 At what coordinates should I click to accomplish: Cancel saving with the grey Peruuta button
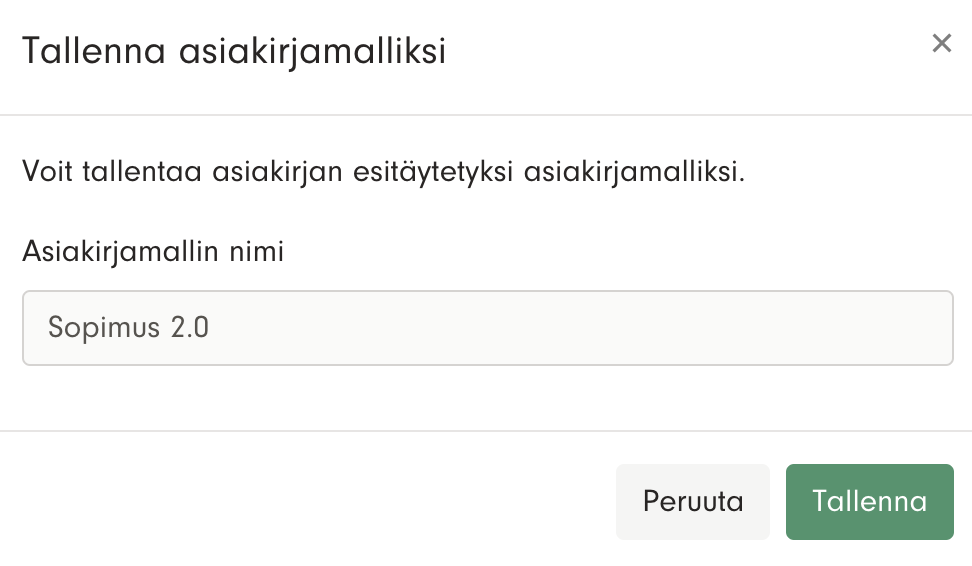693,501
